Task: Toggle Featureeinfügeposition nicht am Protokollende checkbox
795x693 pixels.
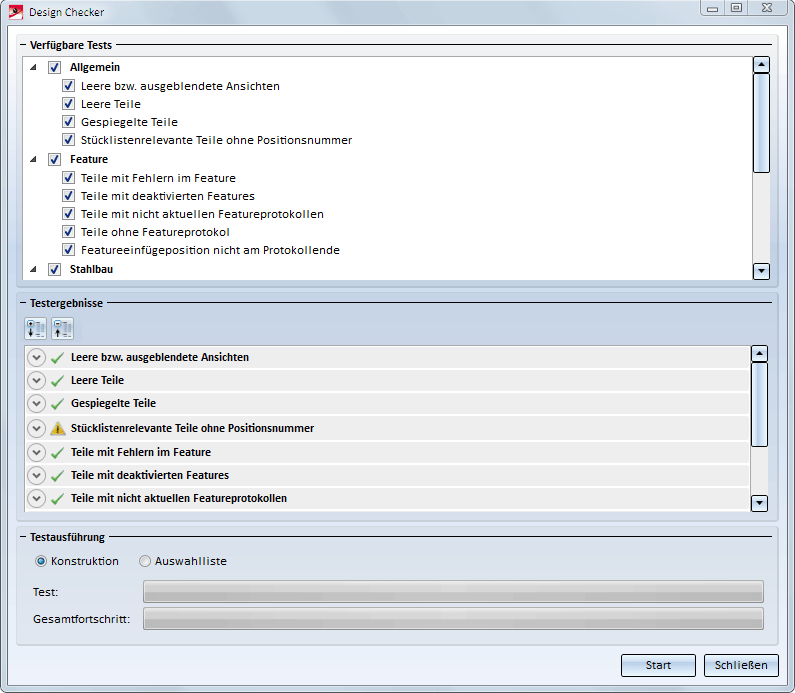Action: coord(68,250)
